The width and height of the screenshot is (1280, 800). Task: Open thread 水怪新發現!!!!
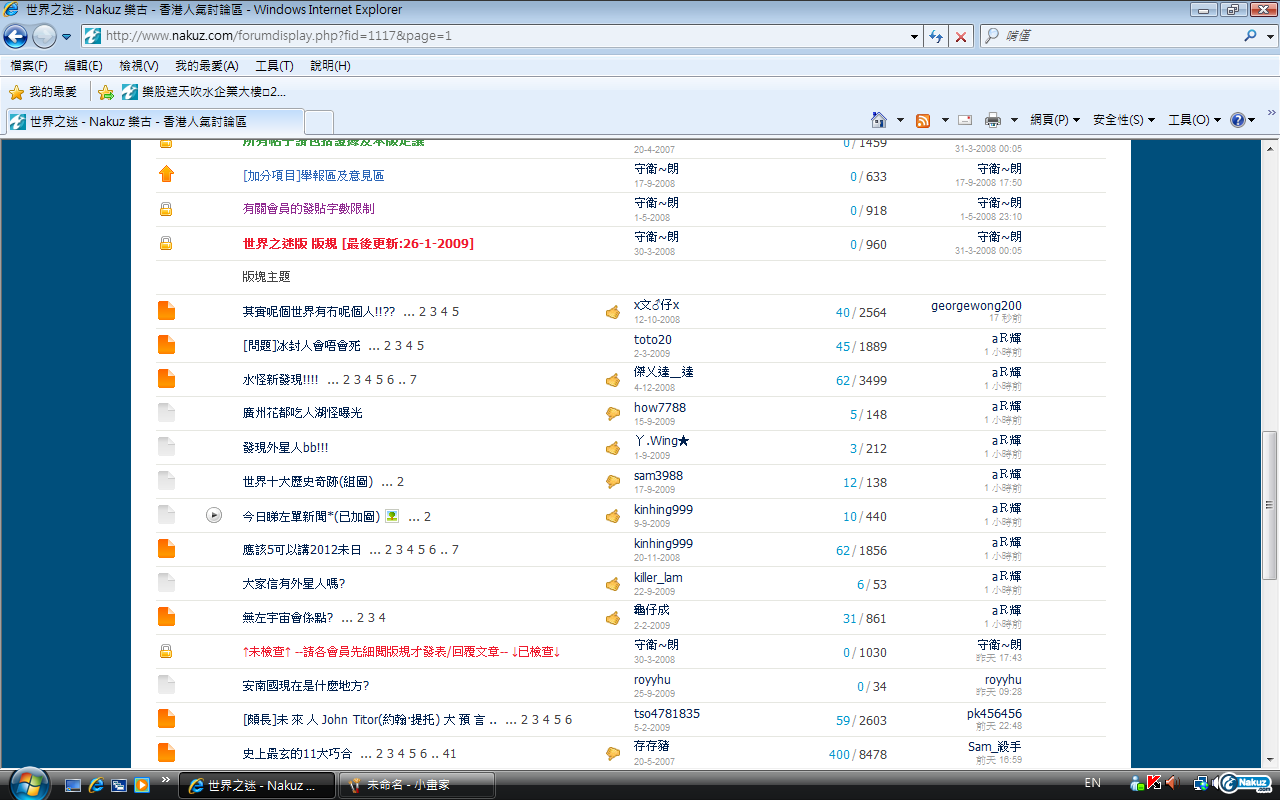pyautogui.click(x=280, y=380)
